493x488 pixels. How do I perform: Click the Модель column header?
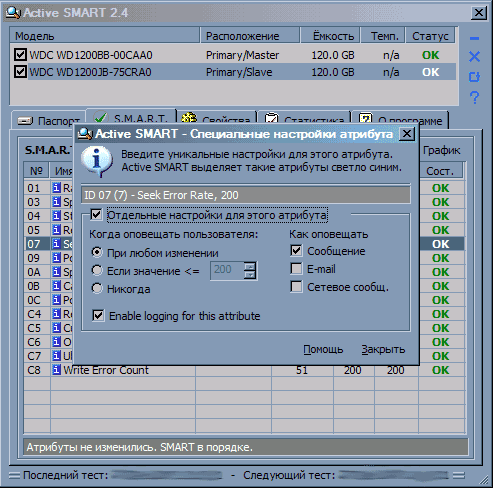click(x=105, y=36)
